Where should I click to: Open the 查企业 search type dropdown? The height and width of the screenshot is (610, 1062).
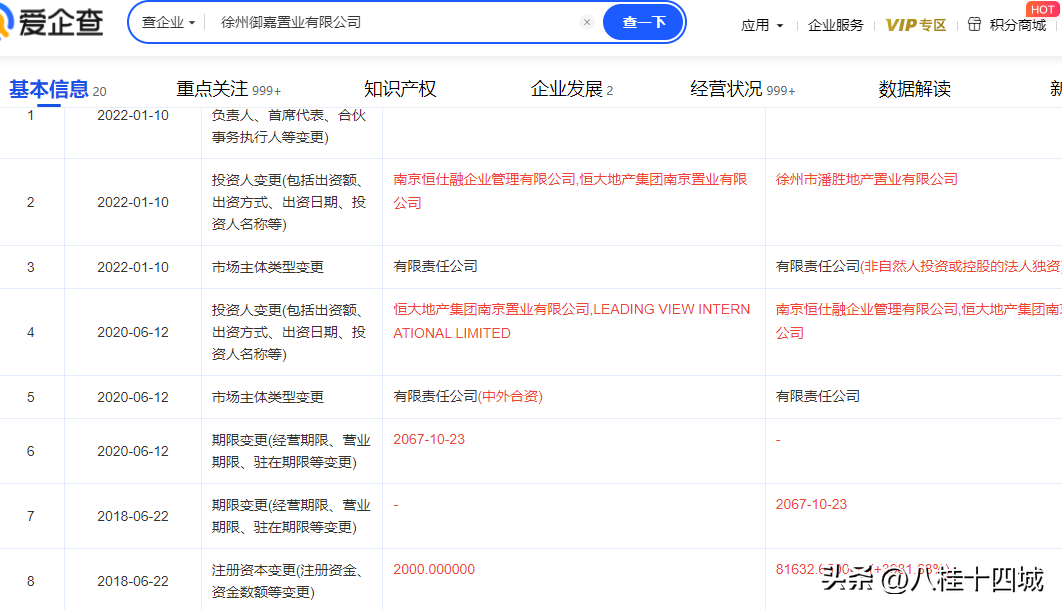click(x=168, y=22)
